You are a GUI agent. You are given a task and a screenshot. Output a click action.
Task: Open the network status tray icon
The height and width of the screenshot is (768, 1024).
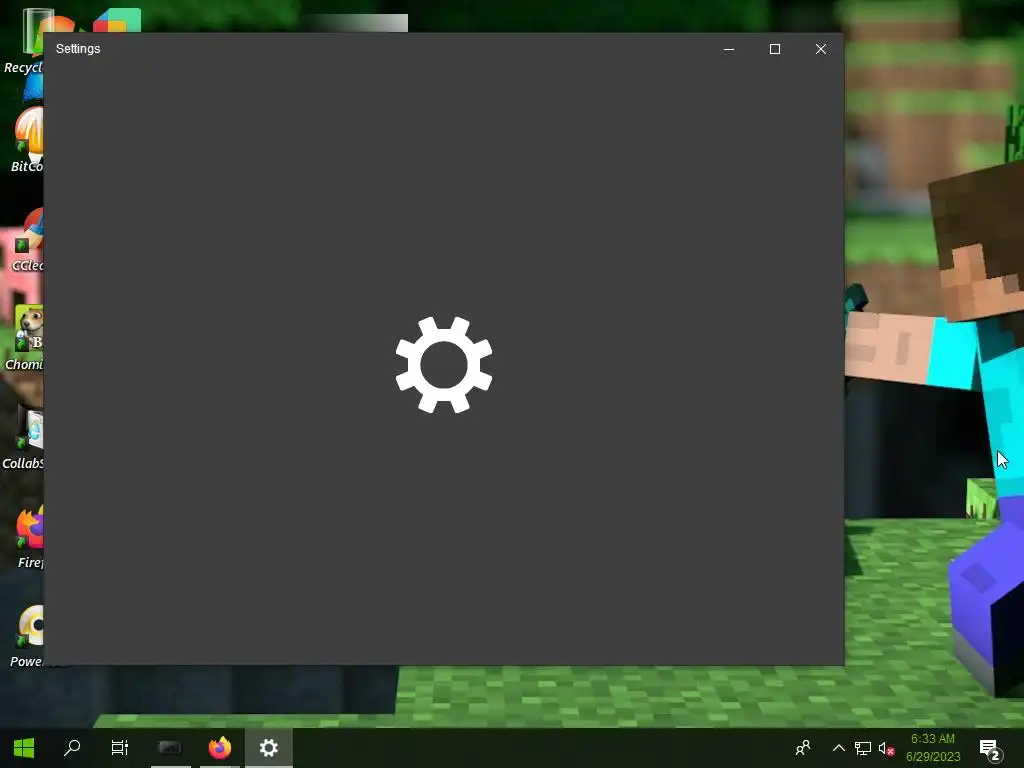coord(863,748)
